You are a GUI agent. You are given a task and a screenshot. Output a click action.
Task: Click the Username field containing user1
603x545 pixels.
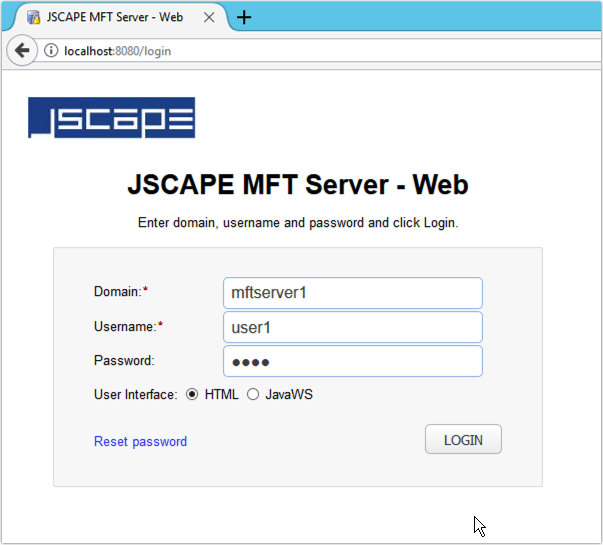[352, 327]
